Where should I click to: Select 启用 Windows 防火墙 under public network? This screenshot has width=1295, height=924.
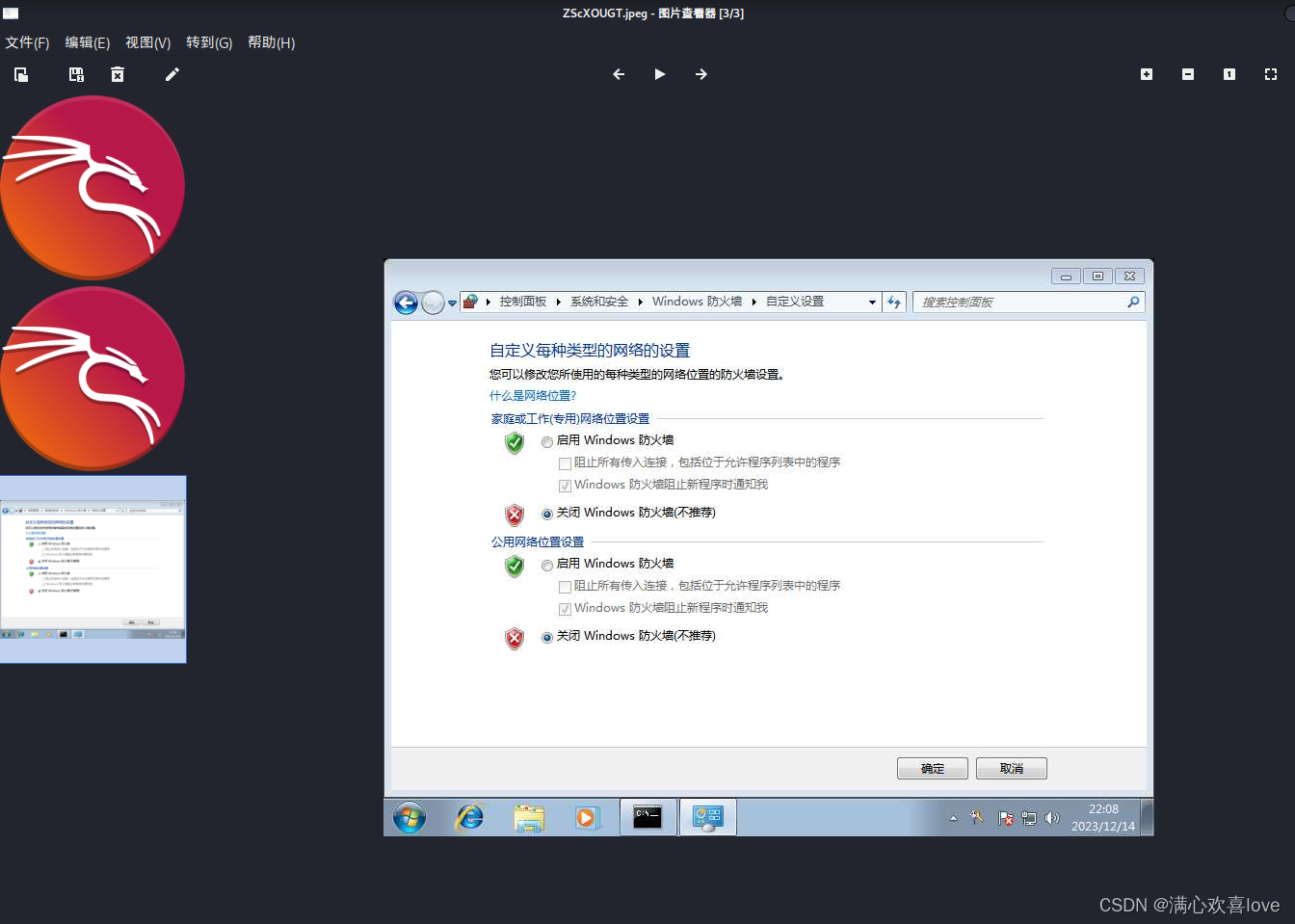tap(547, 566)
